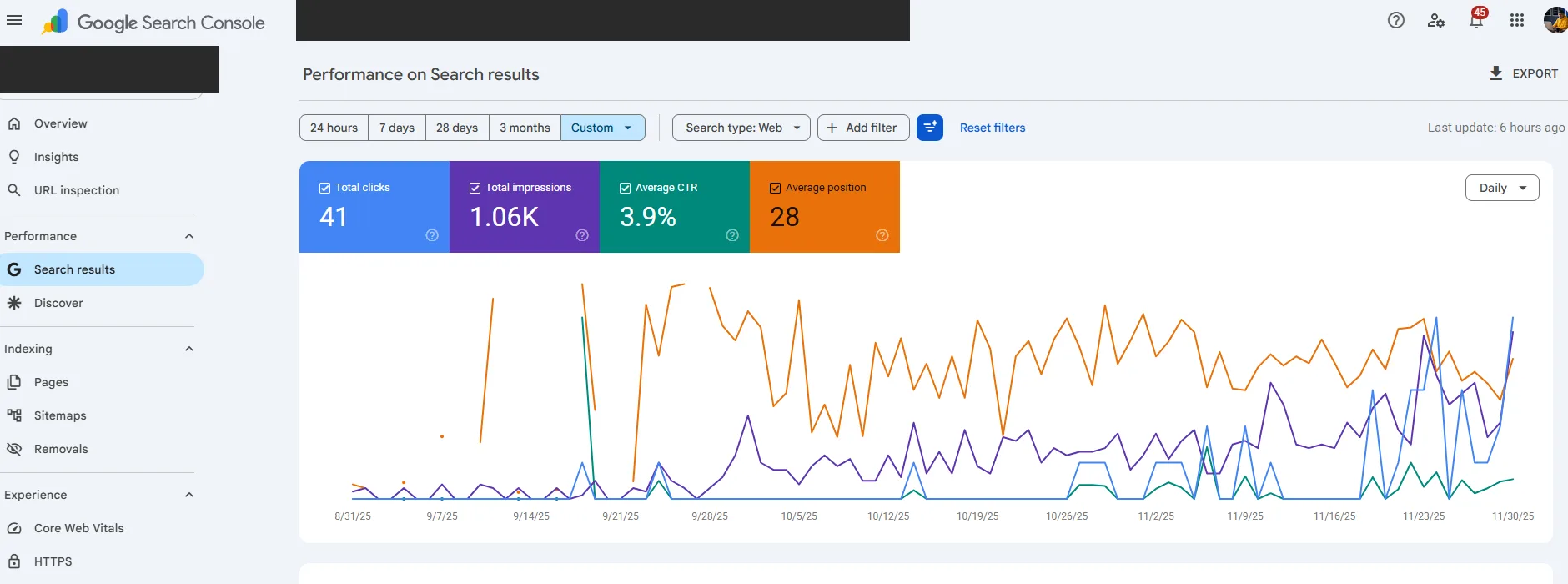The image size is (1568, 584).
Task: Click the Reset filters link
Action: click(x=993, y=128)
